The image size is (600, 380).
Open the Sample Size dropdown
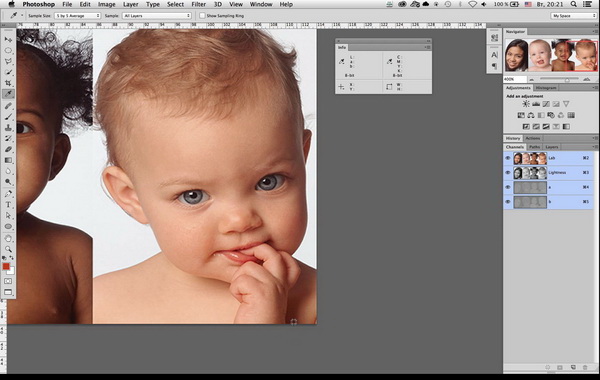coord(78,16)
